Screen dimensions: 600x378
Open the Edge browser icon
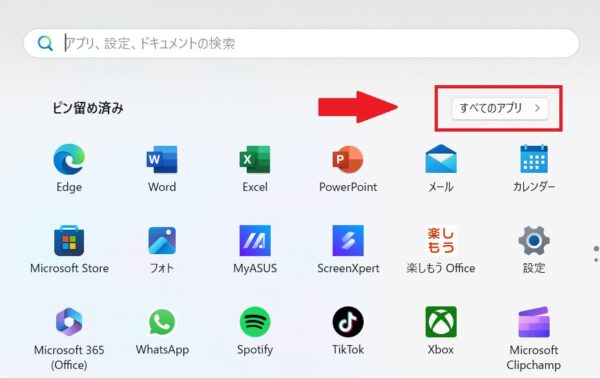(69, 159)
